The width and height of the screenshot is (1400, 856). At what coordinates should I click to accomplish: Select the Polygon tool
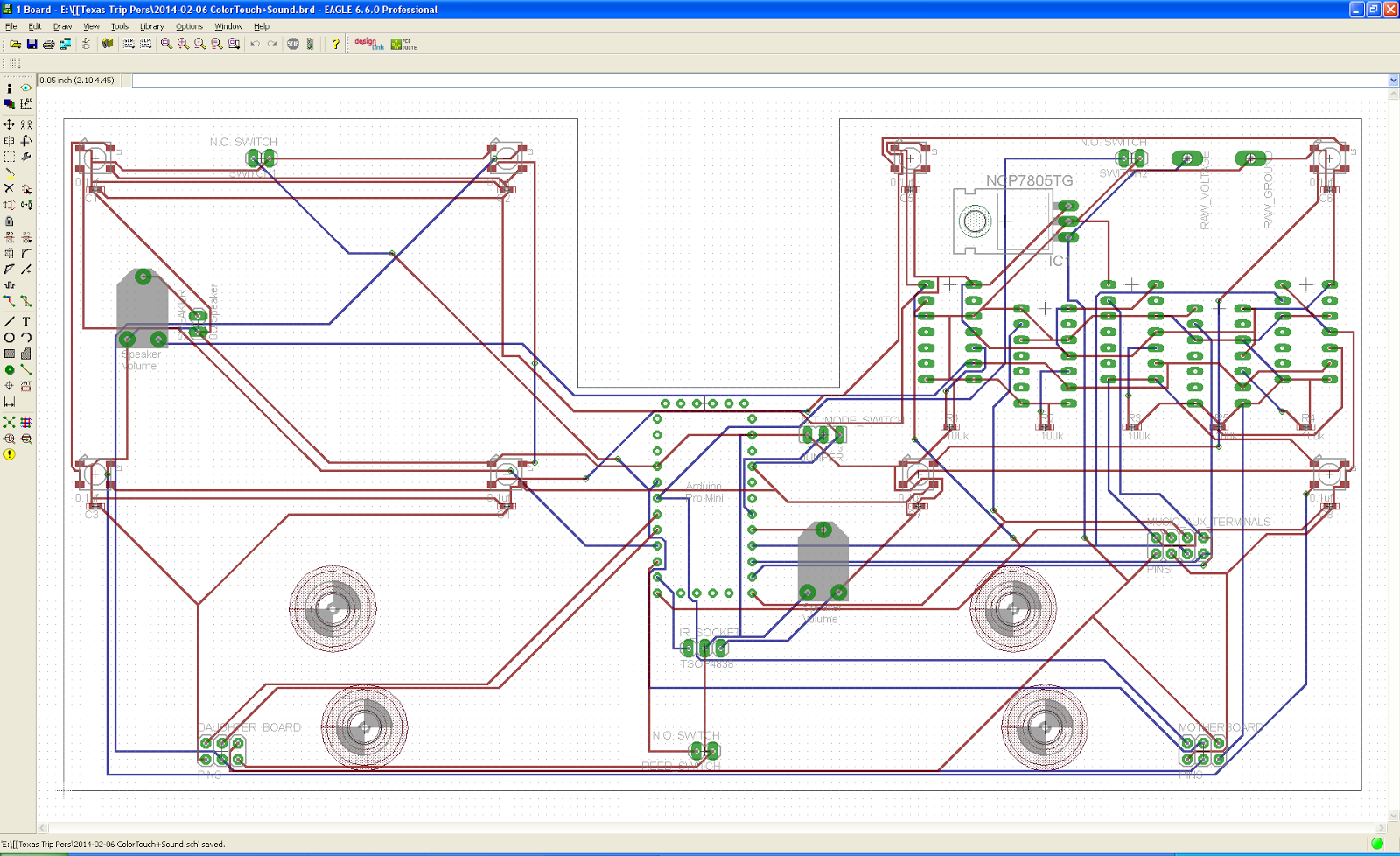[x=26, y=354]
